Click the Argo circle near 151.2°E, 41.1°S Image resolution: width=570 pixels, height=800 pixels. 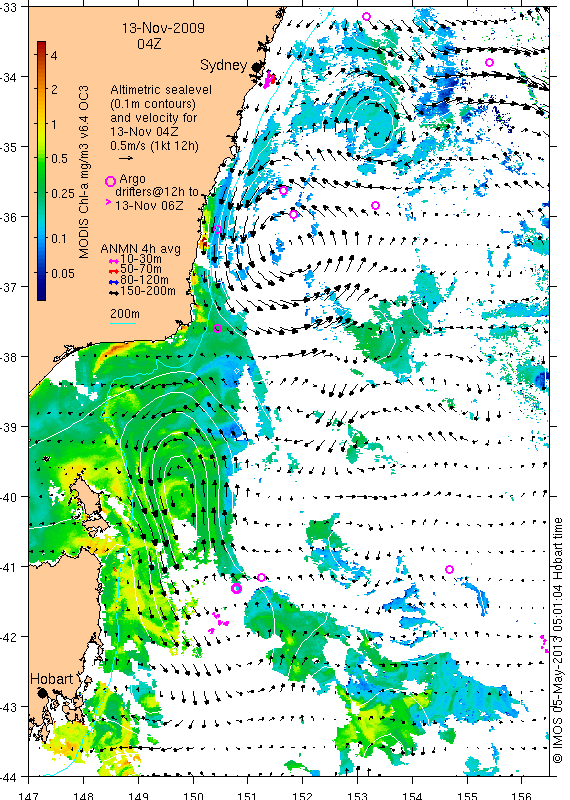tap(261, 577)
